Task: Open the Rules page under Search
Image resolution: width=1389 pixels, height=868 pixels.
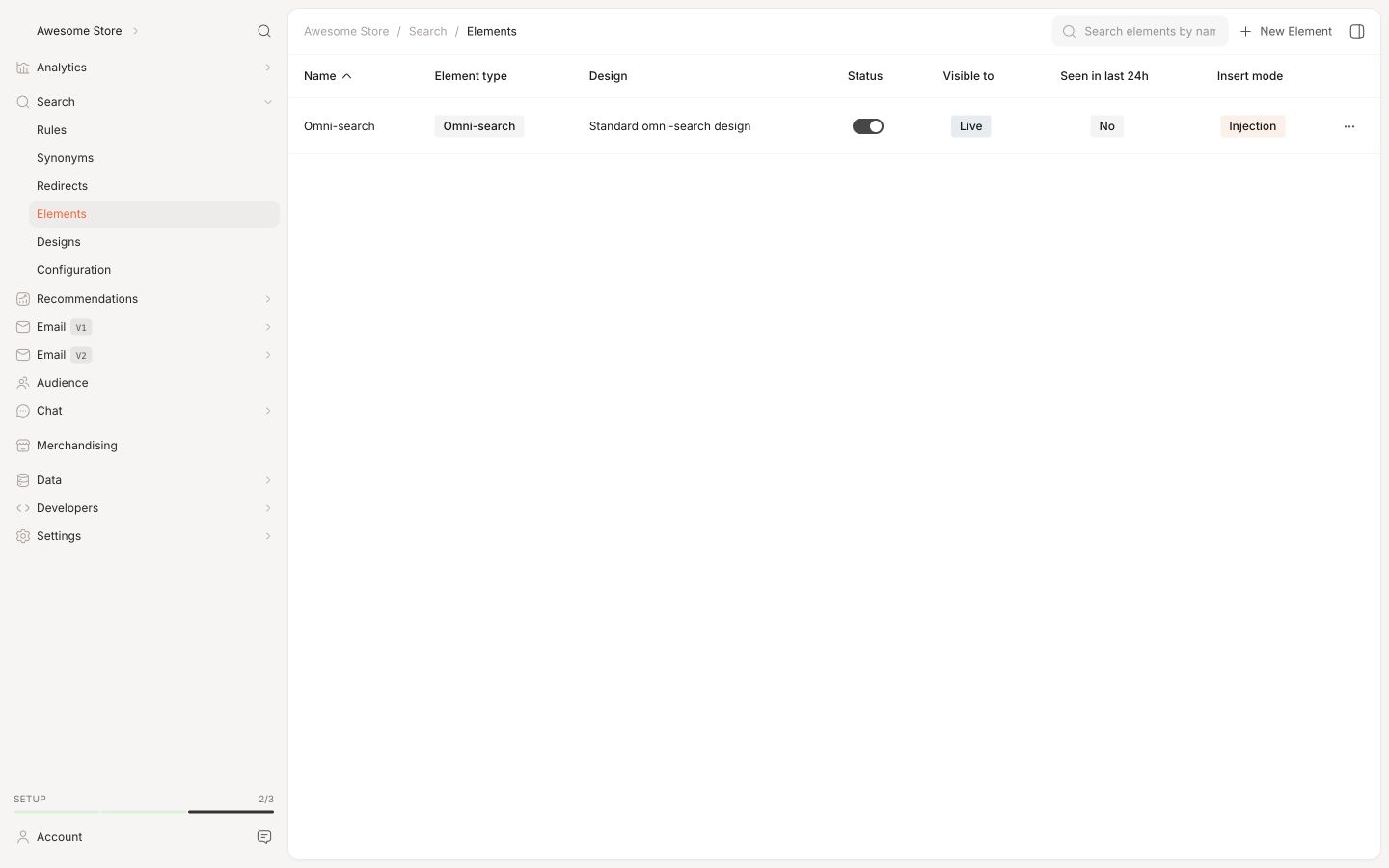Action: 153,130
